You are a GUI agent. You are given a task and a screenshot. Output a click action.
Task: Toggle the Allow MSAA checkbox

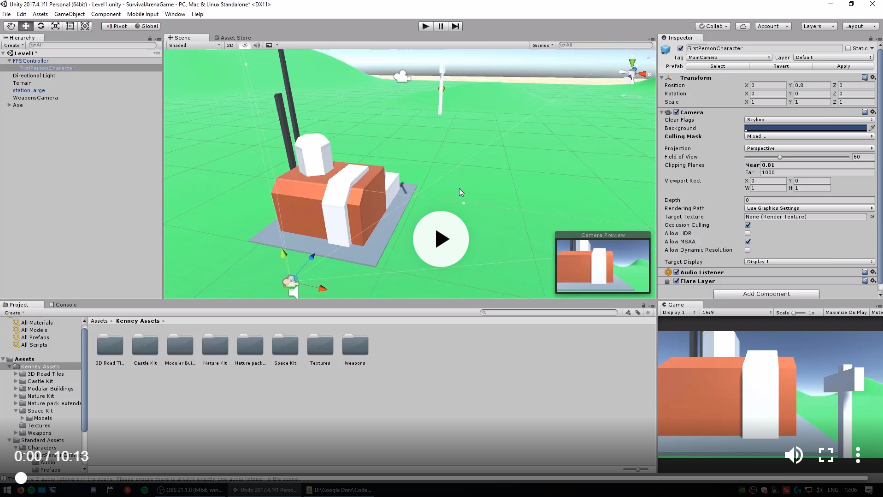[x=748, y=241]
